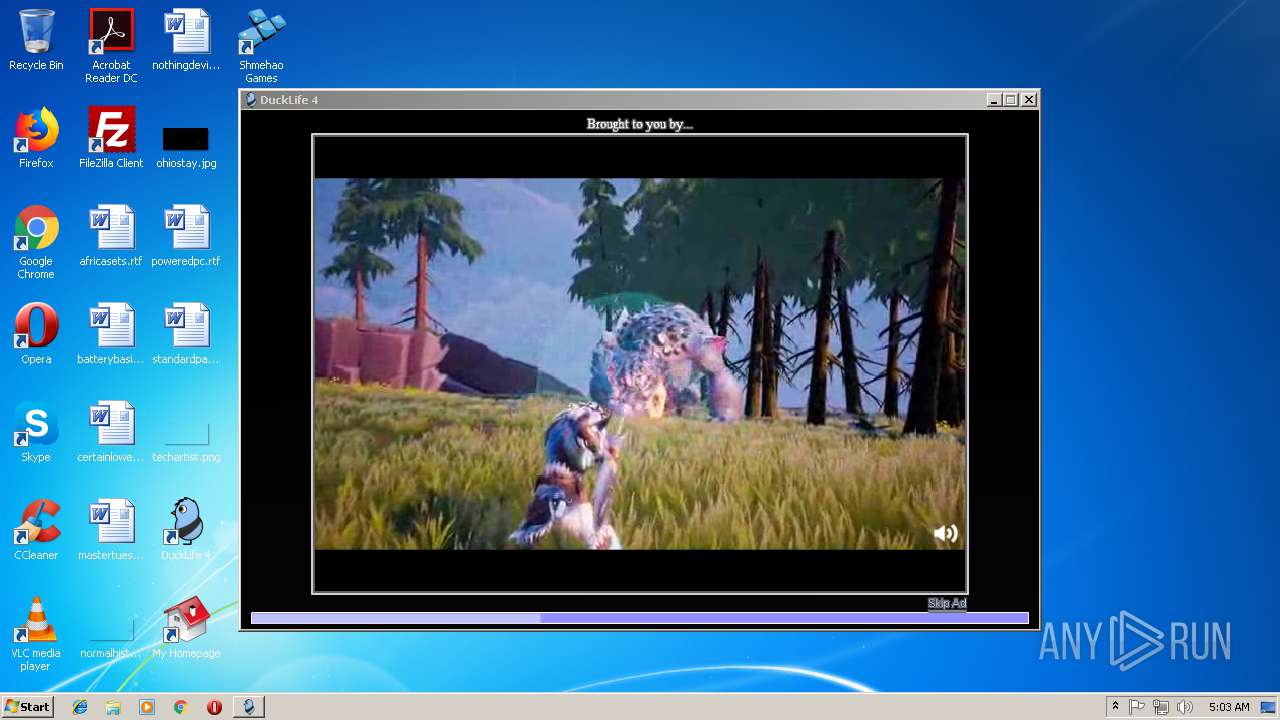The width and height of the screenshot is (1280, 720).
Task: Close the DuckLife 4 window
Action: [1029, 100]
